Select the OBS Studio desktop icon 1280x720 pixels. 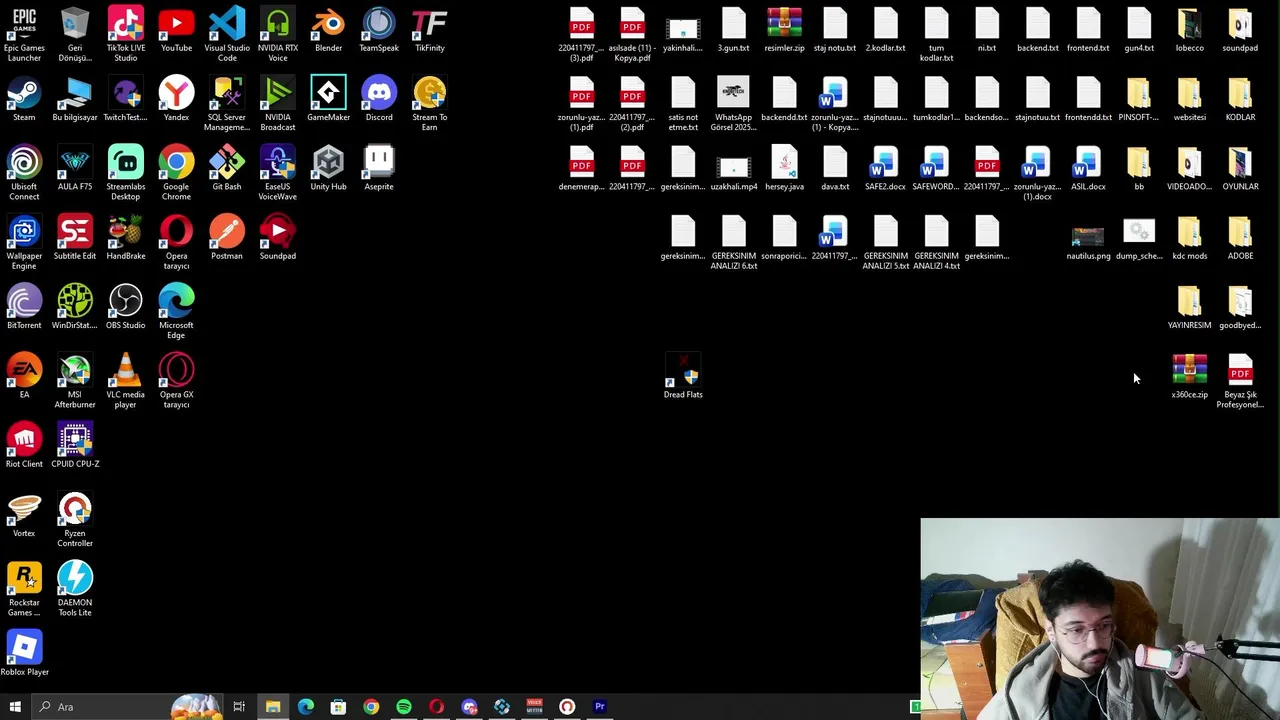tap(125, 307)
